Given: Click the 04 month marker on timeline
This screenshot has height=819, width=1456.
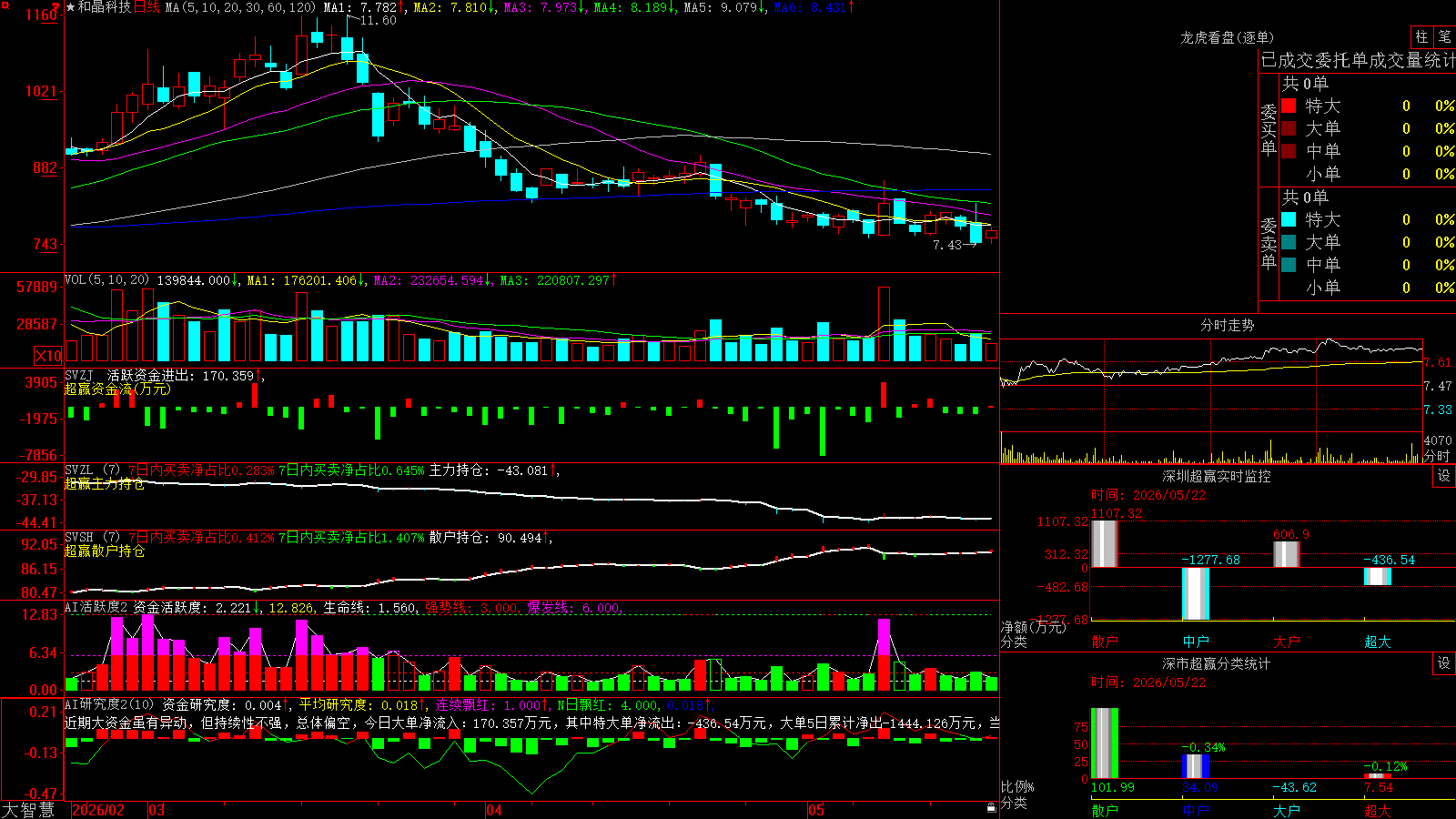Looking at the screenshot, I should (x=494, y=810).
